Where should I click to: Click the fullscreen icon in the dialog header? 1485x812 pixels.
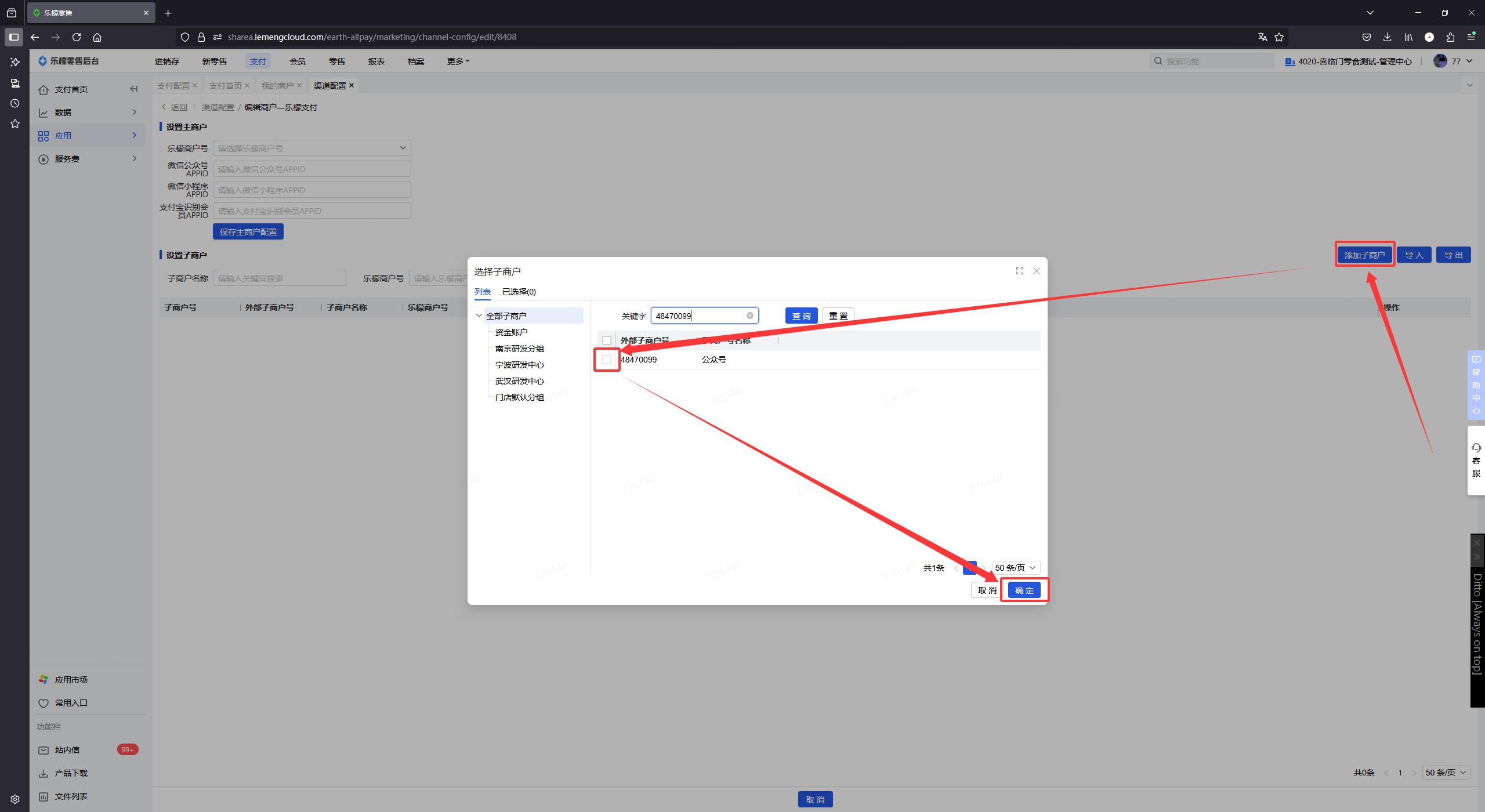(1019, 271)
